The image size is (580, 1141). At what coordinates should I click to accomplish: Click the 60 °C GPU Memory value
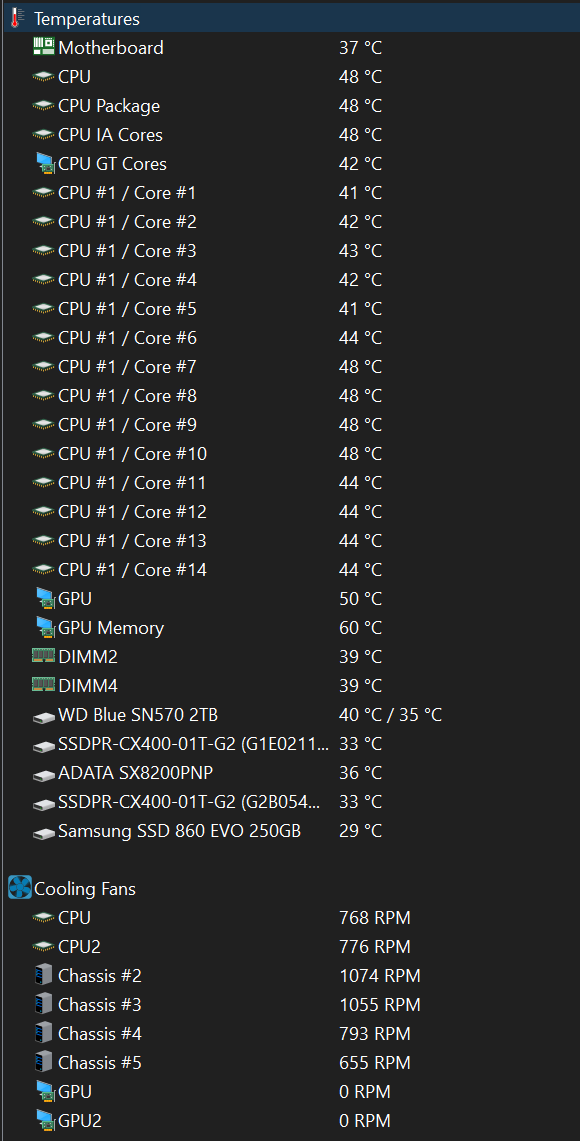pyautogui.click(x=360, y=627)
